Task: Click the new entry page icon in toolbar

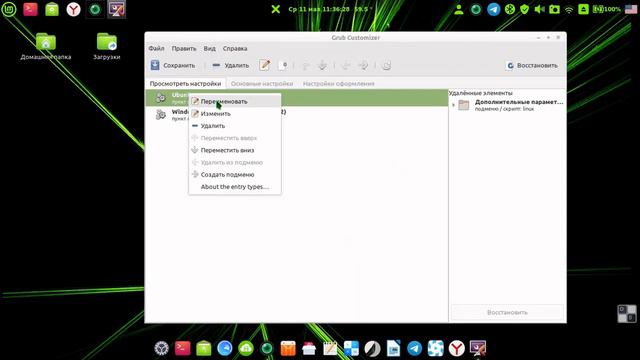Action: point(283,65)
